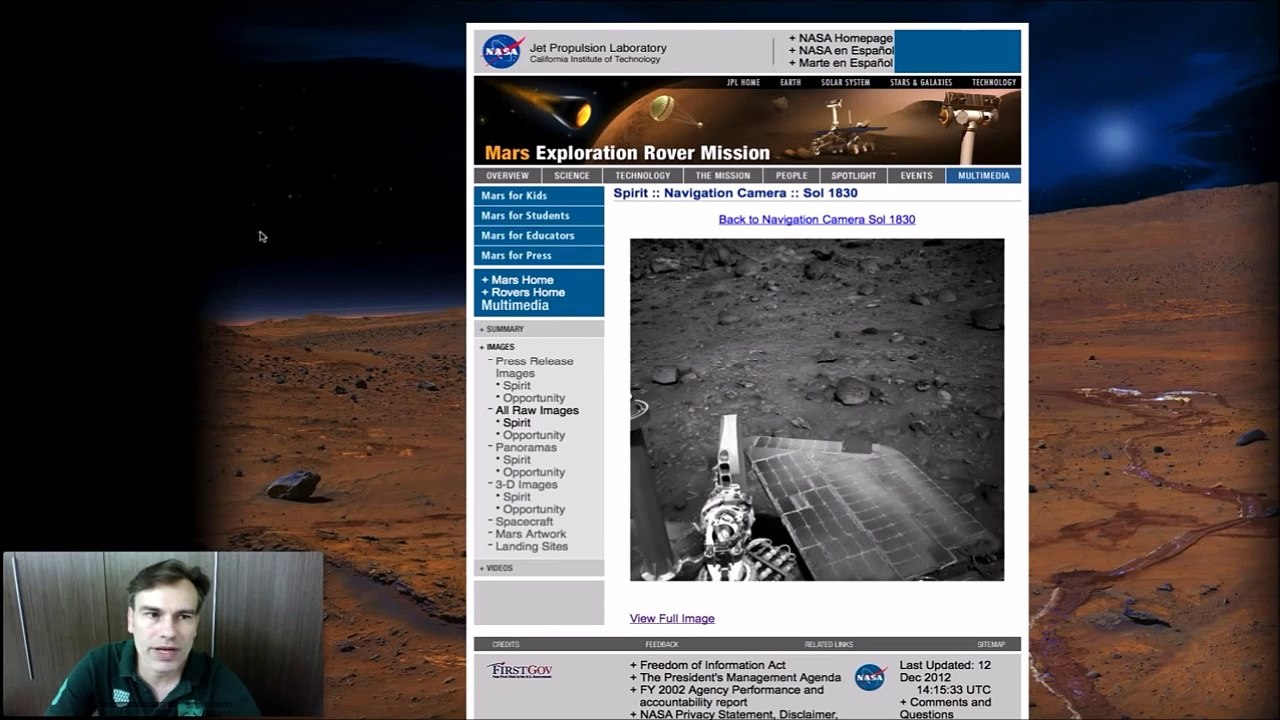Select Opportunity under 3-D Images

tap(534, 510)
